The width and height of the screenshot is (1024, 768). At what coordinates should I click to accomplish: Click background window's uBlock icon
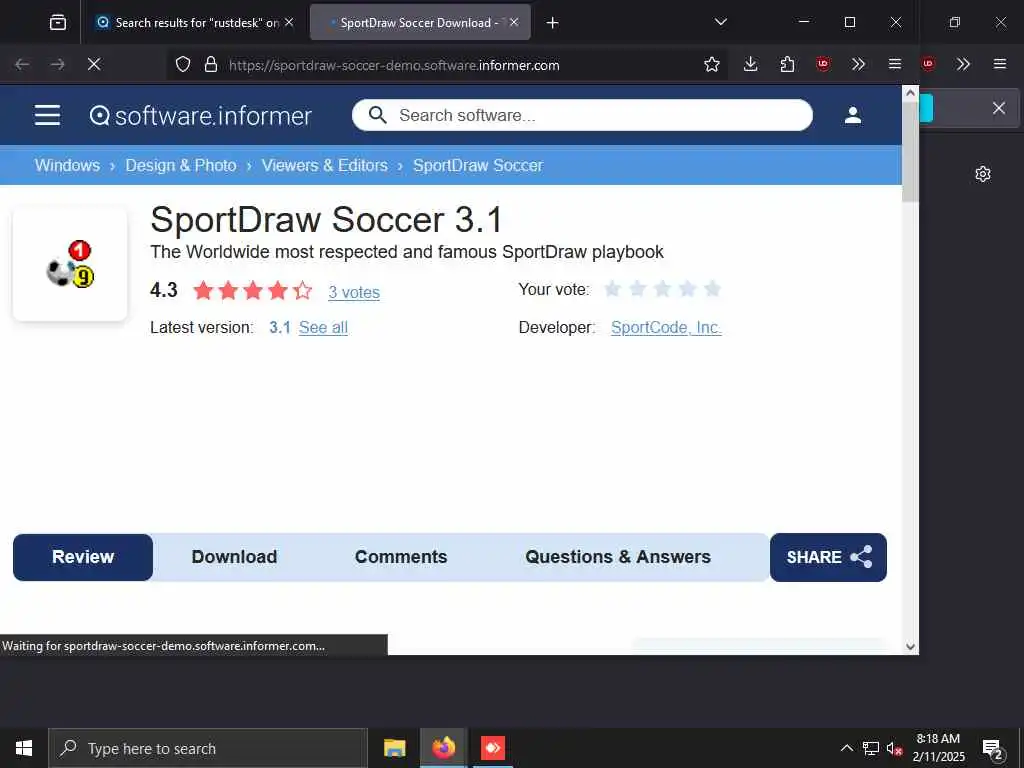928,64
